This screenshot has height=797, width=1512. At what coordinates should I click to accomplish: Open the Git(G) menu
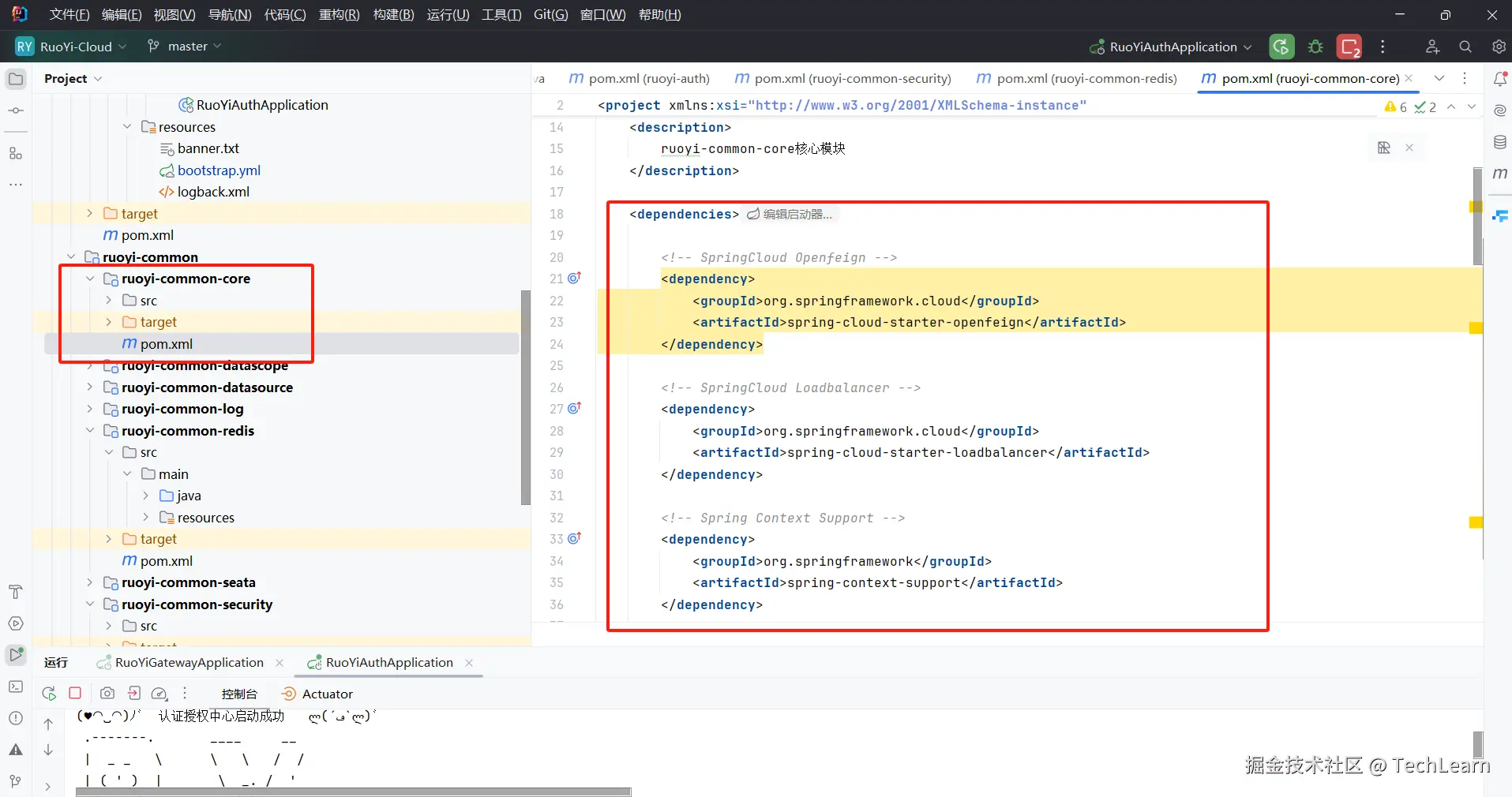[550, 15]
